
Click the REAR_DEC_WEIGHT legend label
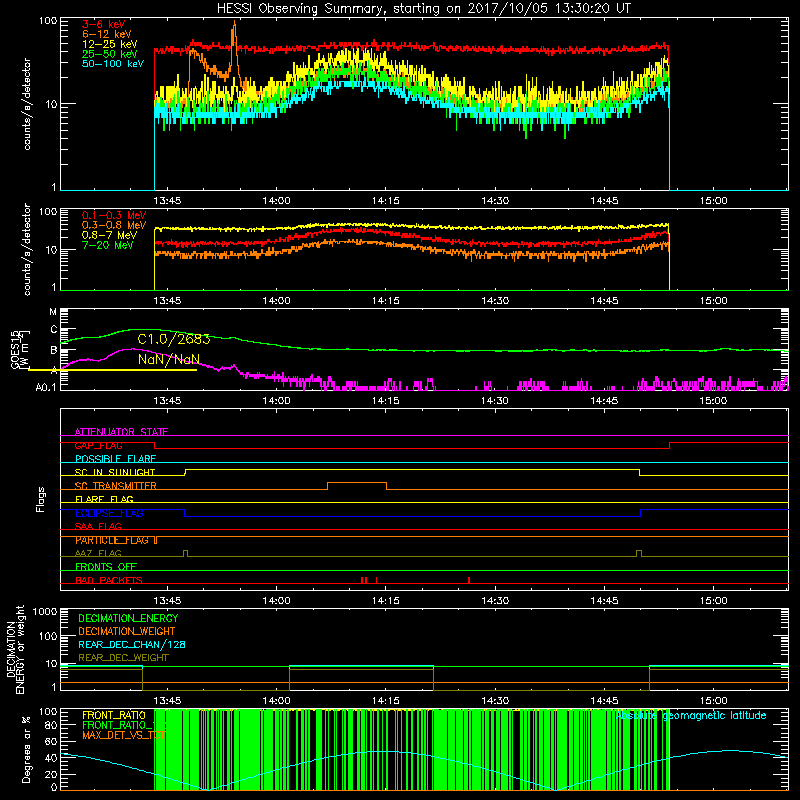click(x=123, y=658)
